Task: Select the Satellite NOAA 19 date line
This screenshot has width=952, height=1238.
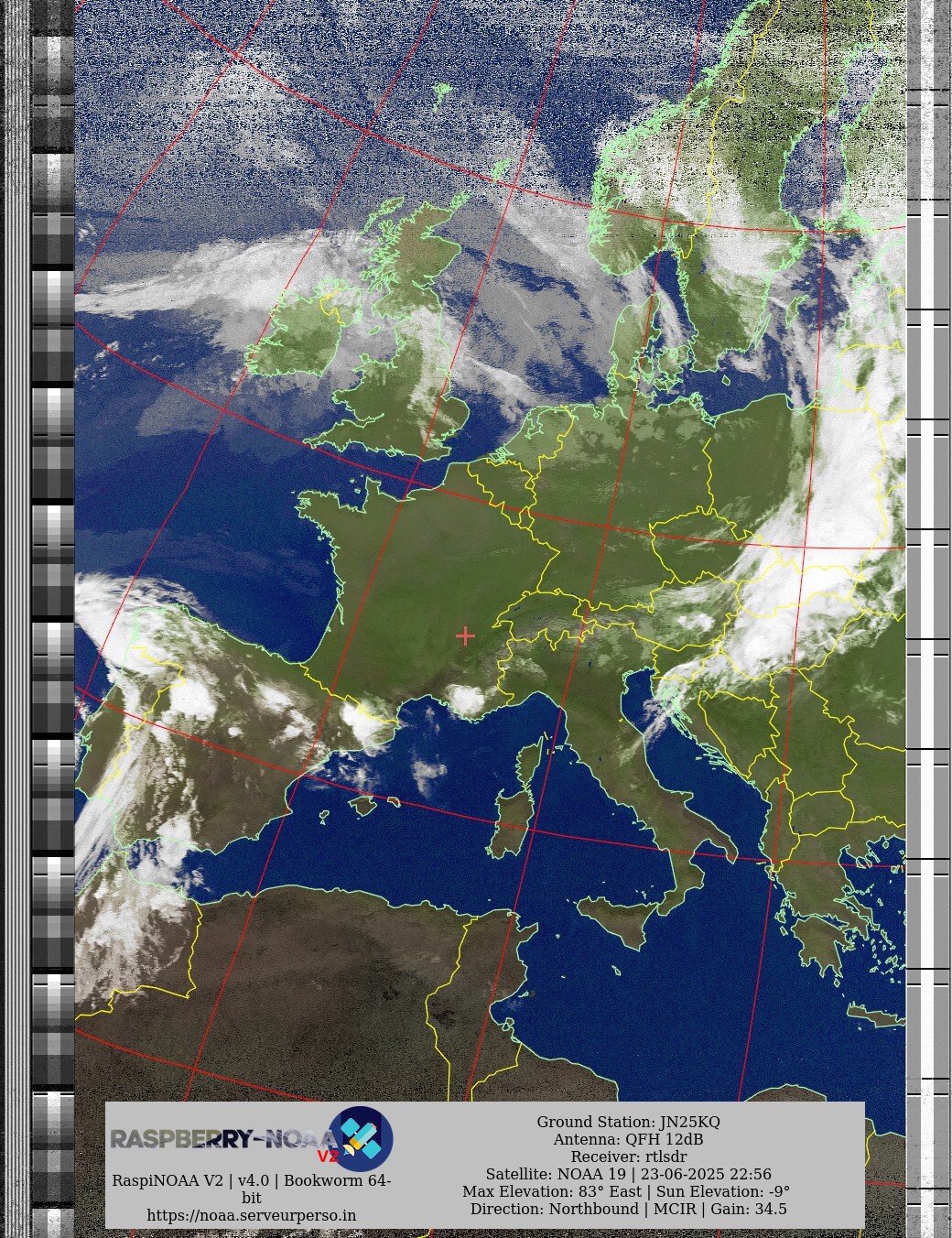Action: point(628,1174)
